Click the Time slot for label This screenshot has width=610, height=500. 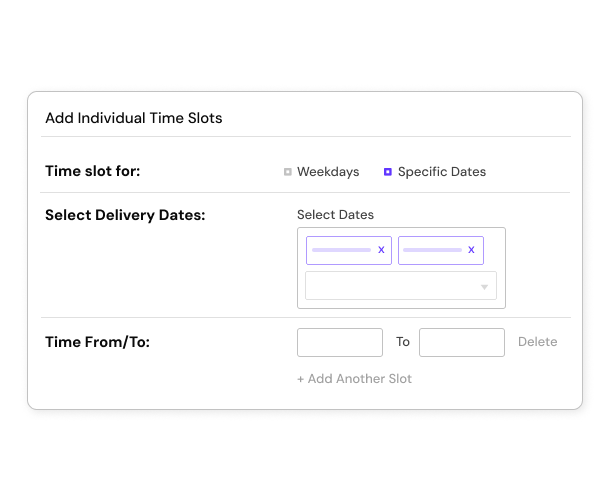(93, 171)
